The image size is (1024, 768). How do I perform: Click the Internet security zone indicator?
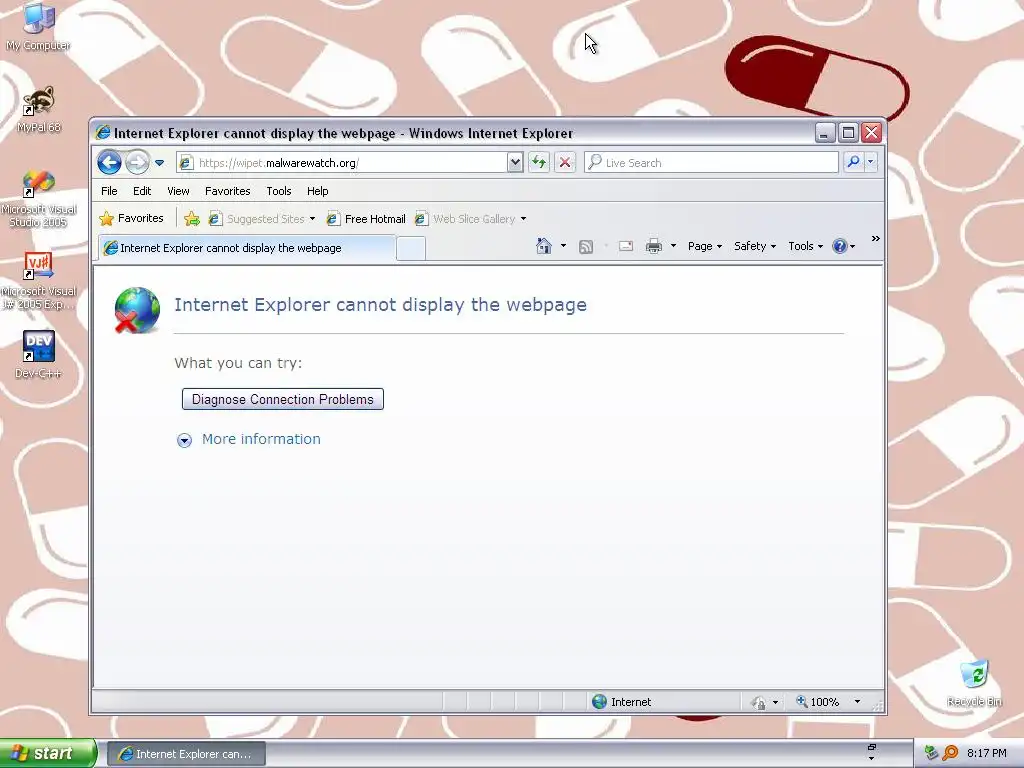[621, 702]
